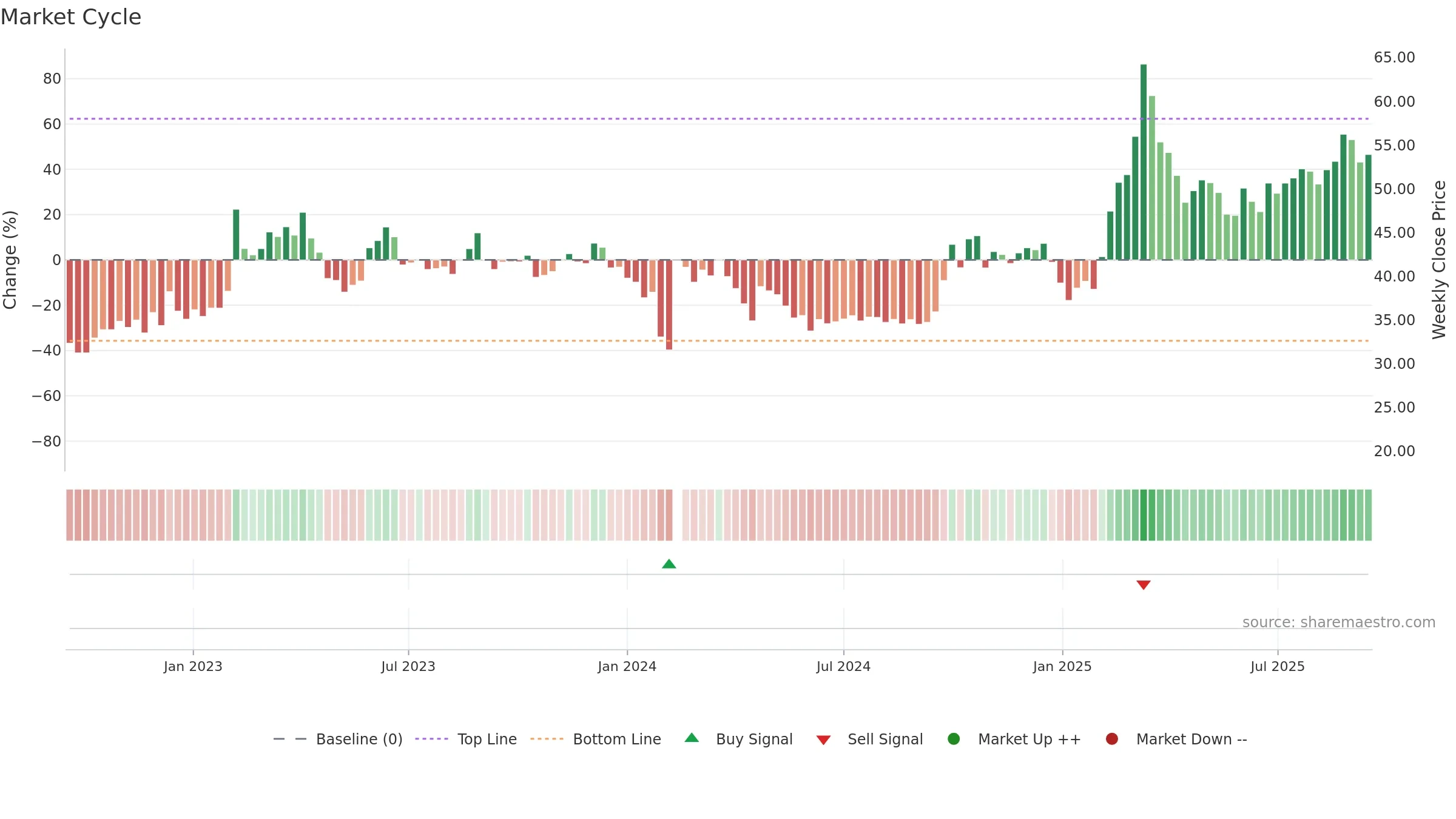Click the purple dotted Top Line

(x=719, y=119)
